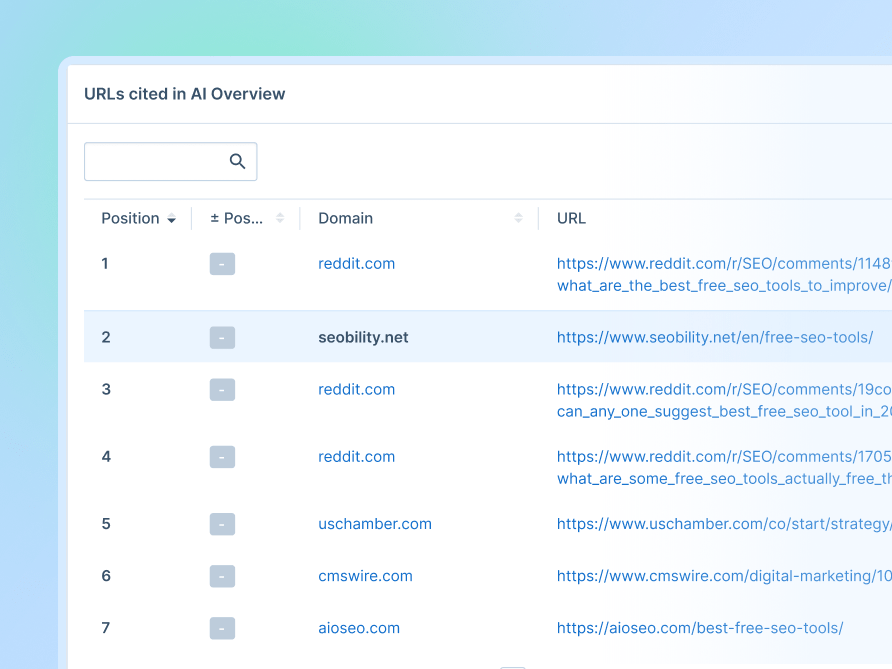Click the search magnifying glass icon
892x669 pixels.
pos(237,161)
